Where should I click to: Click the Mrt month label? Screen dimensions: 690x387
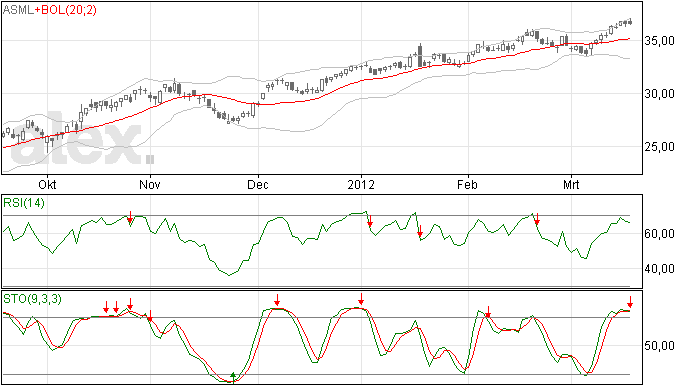tap(571, 184)
